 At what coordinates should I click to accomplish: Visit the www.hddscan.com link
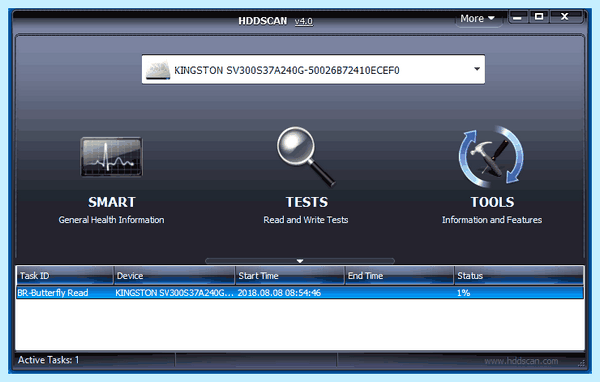(521, 361)
